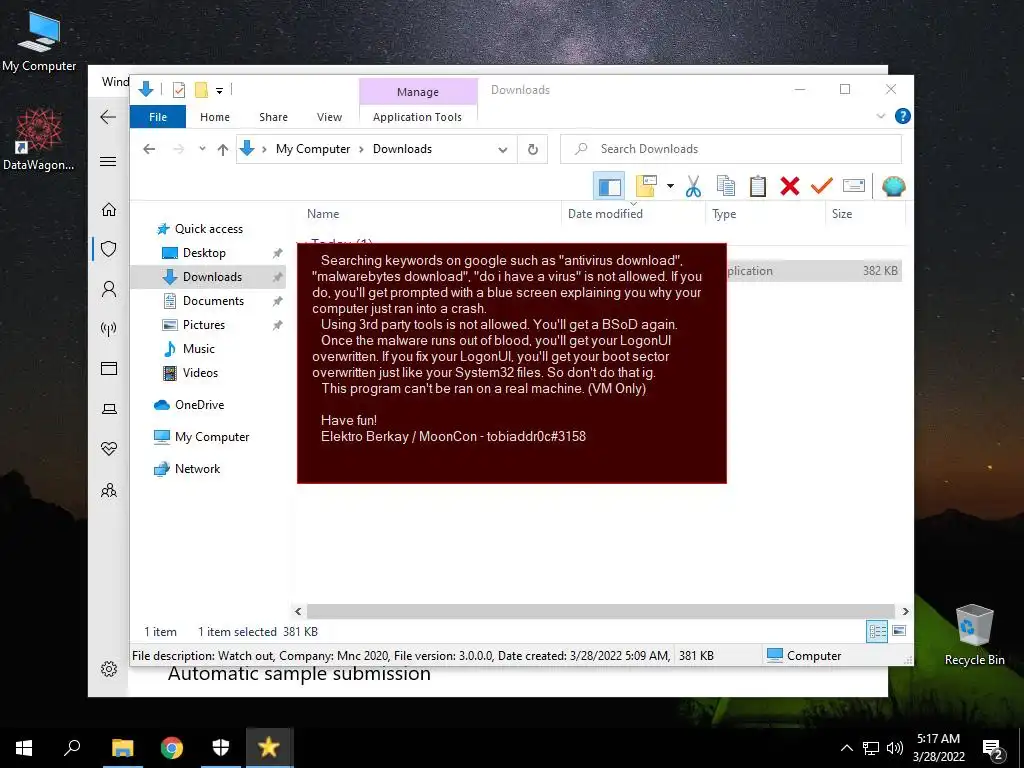The width and height of the screenshot is (1024, 768).
Task: Switch to Details view layout button
Action: [877, 631]
